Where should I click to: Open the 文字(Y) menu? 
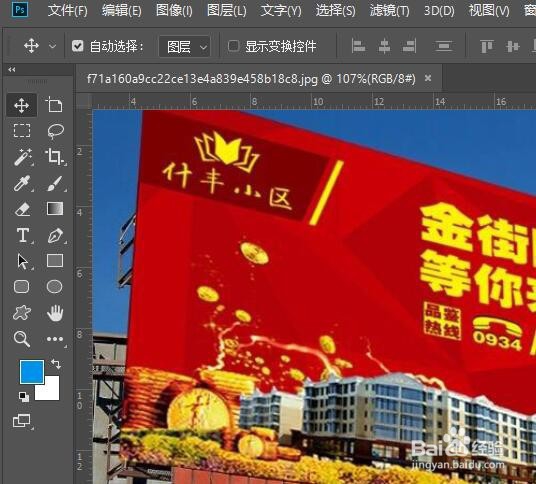click(281, 11)
